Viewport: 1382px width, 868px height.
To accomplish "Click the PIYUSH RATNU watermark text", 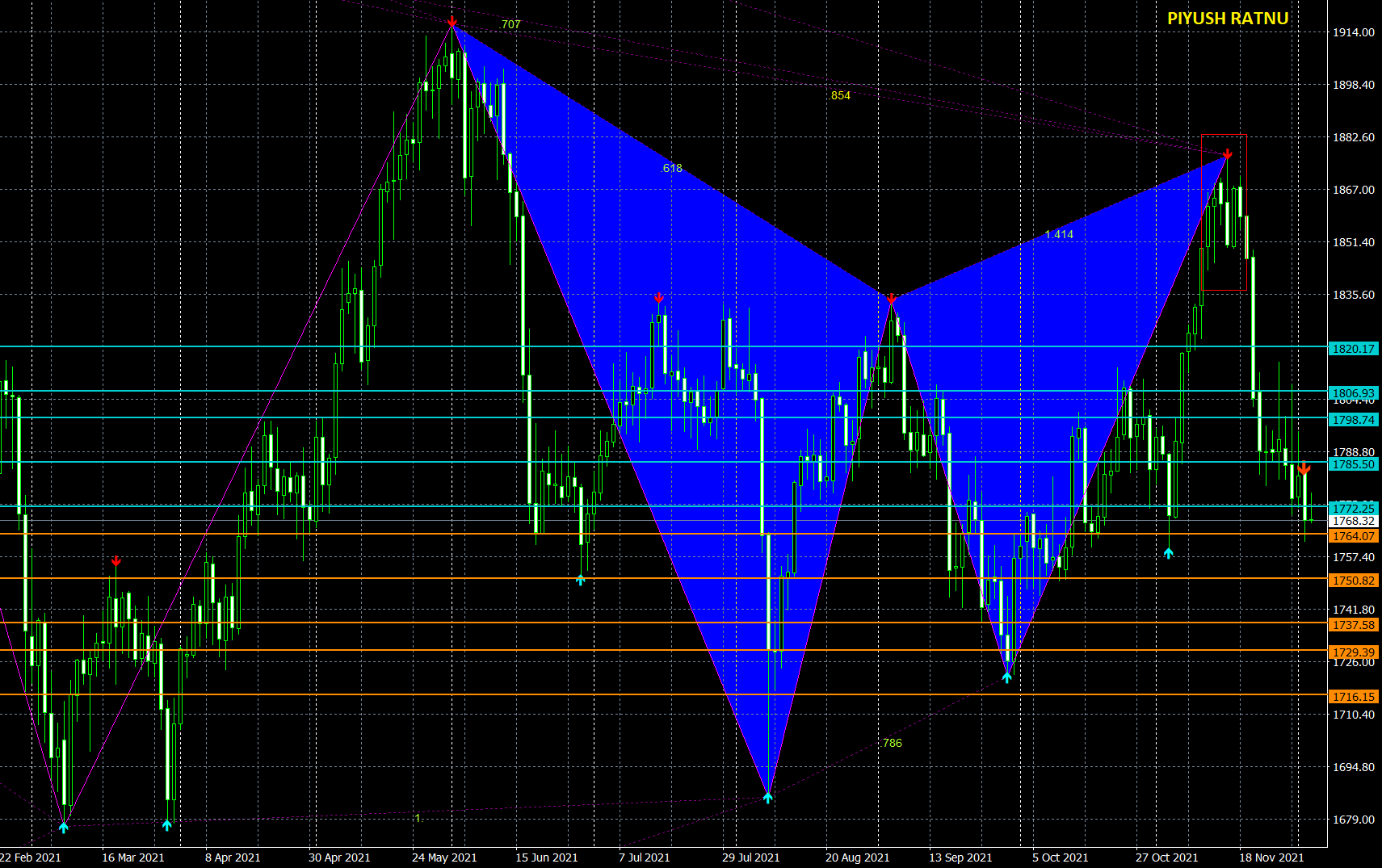I will [x=1227, y=19].
